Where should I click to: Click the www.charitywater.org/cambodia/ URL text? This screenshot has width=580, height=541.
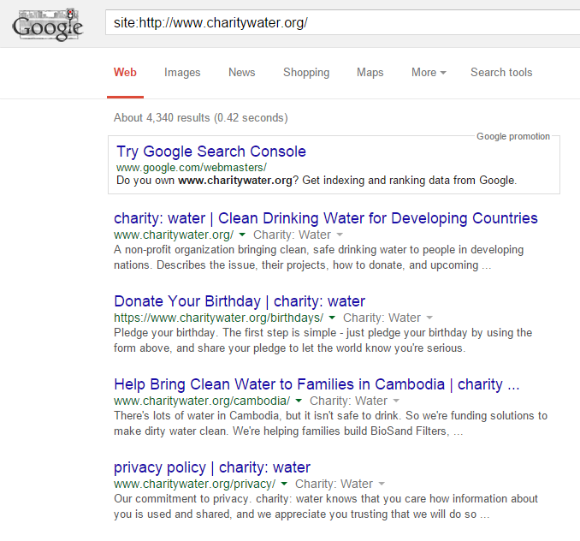[202, 400]
